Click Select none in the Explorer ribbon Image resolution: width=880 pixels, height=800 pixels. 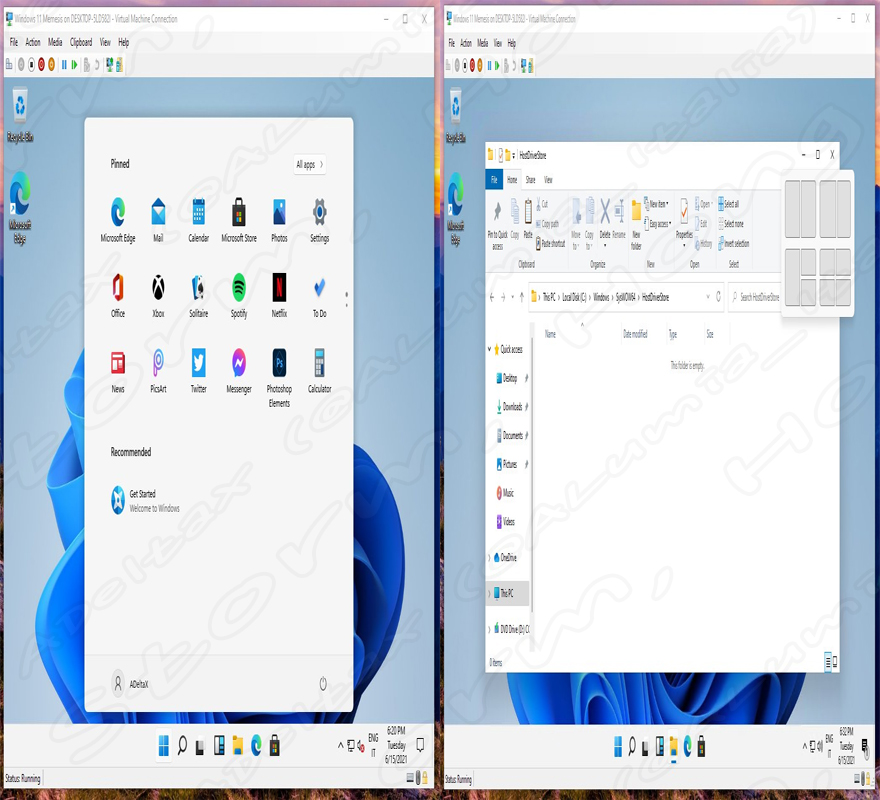pyautogui.click(x=731, y=223)
